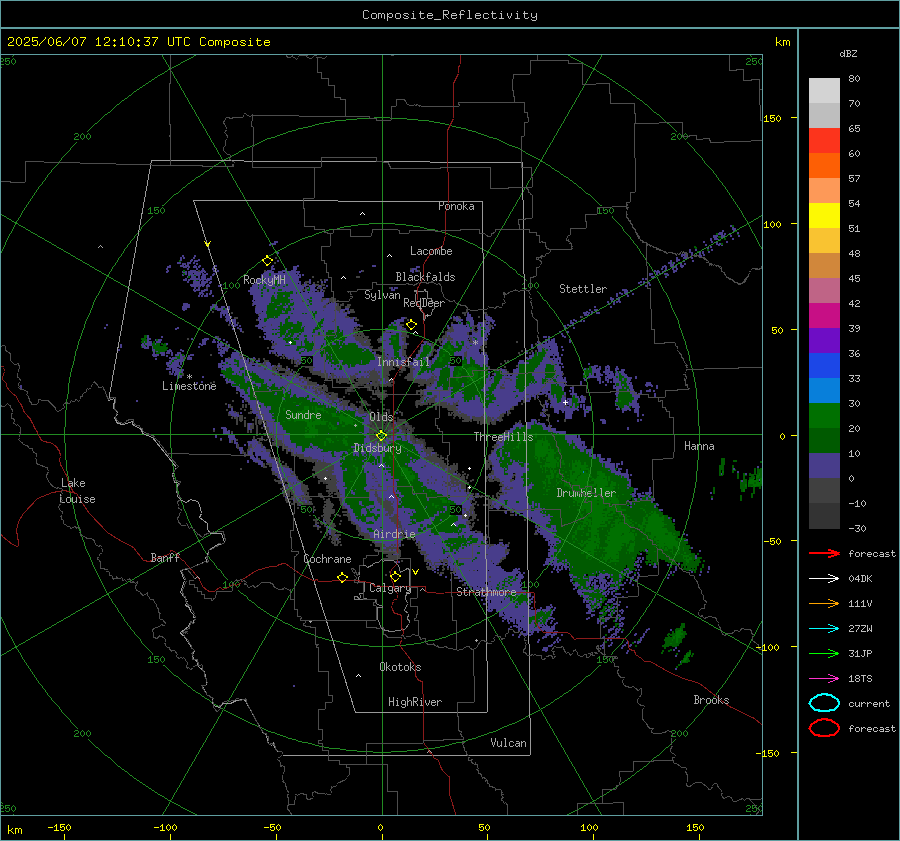This screenshot has width=900, height=841.
Task: Click the Ponoka label
Action: [x=456, y=206]
